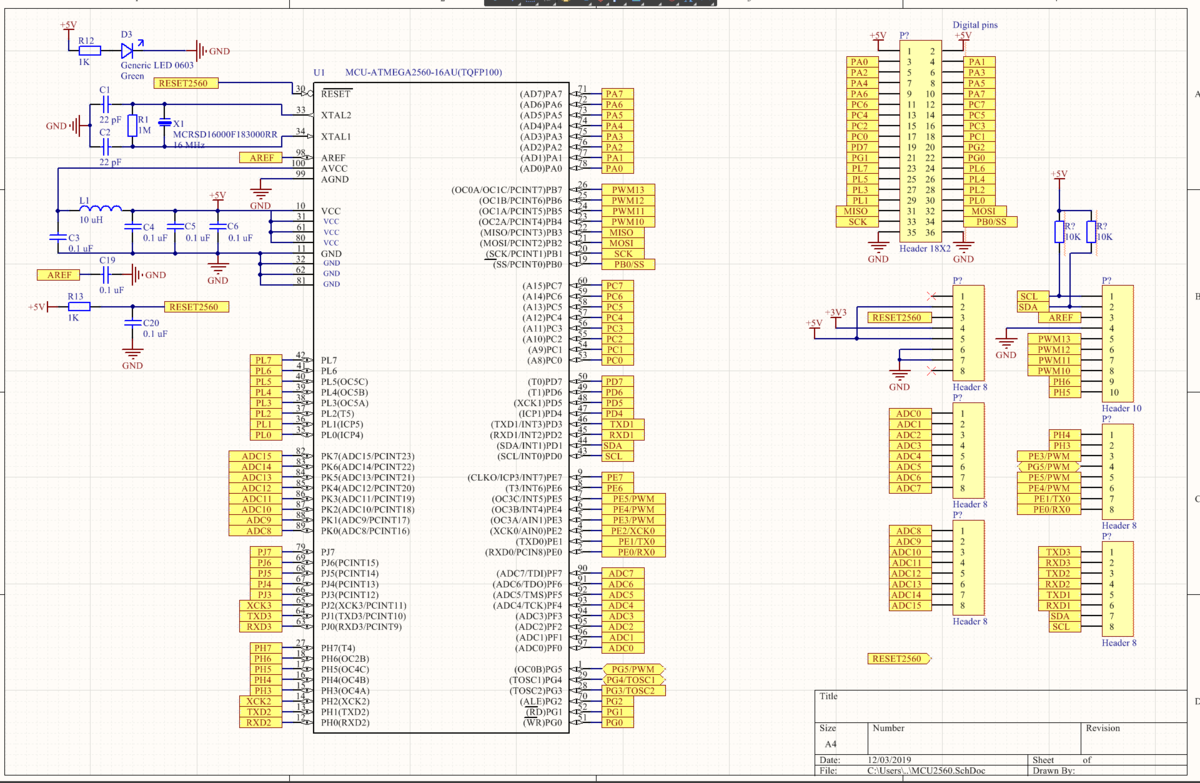1200x783 pixels.
Task: Click the 'Digital pins' text annotation
Action: pyautogui.click(x=975, y=25)
